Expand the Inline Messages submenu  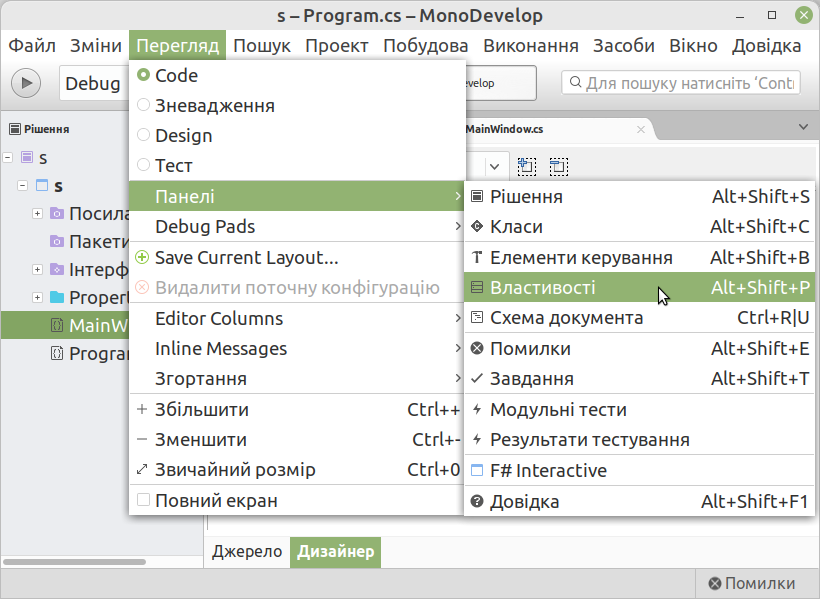(297, 348)
